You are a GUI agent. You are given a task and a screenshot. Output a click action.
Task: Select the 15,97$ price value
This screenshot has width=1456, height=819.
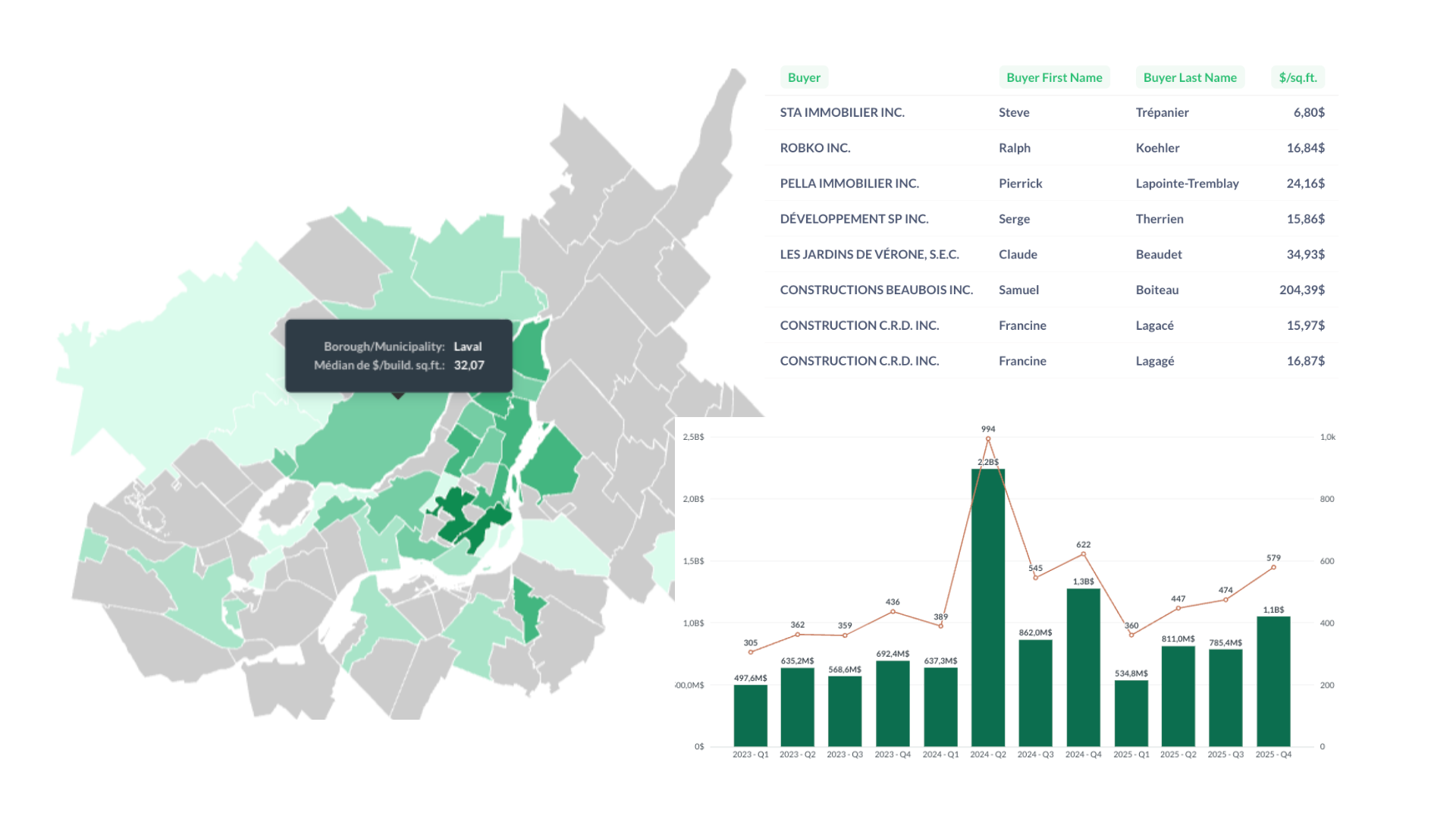tap(1305, 325)
